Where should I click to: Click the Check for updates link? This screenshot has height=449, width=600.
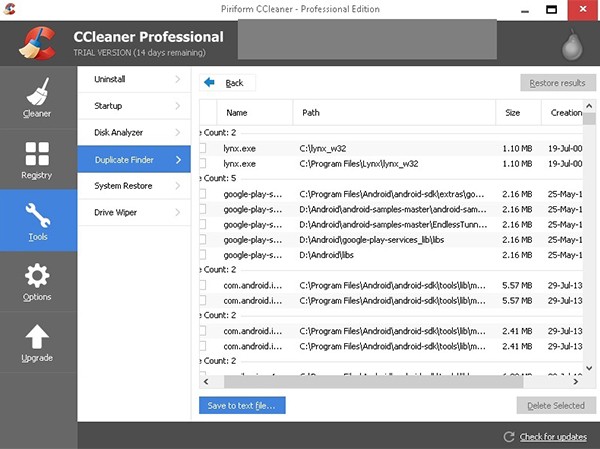pos(550,436)
